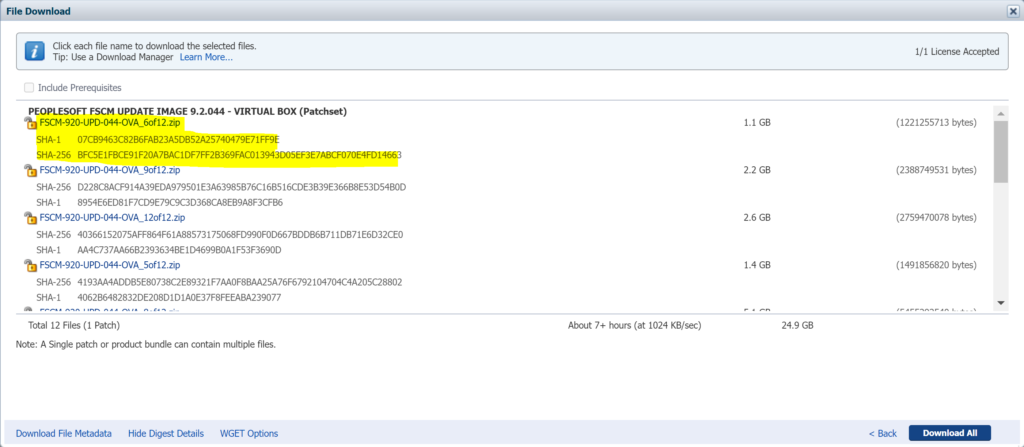Click lock icon beside FSCM-920-UPD-044-OVA_5of12.zip

30,266
